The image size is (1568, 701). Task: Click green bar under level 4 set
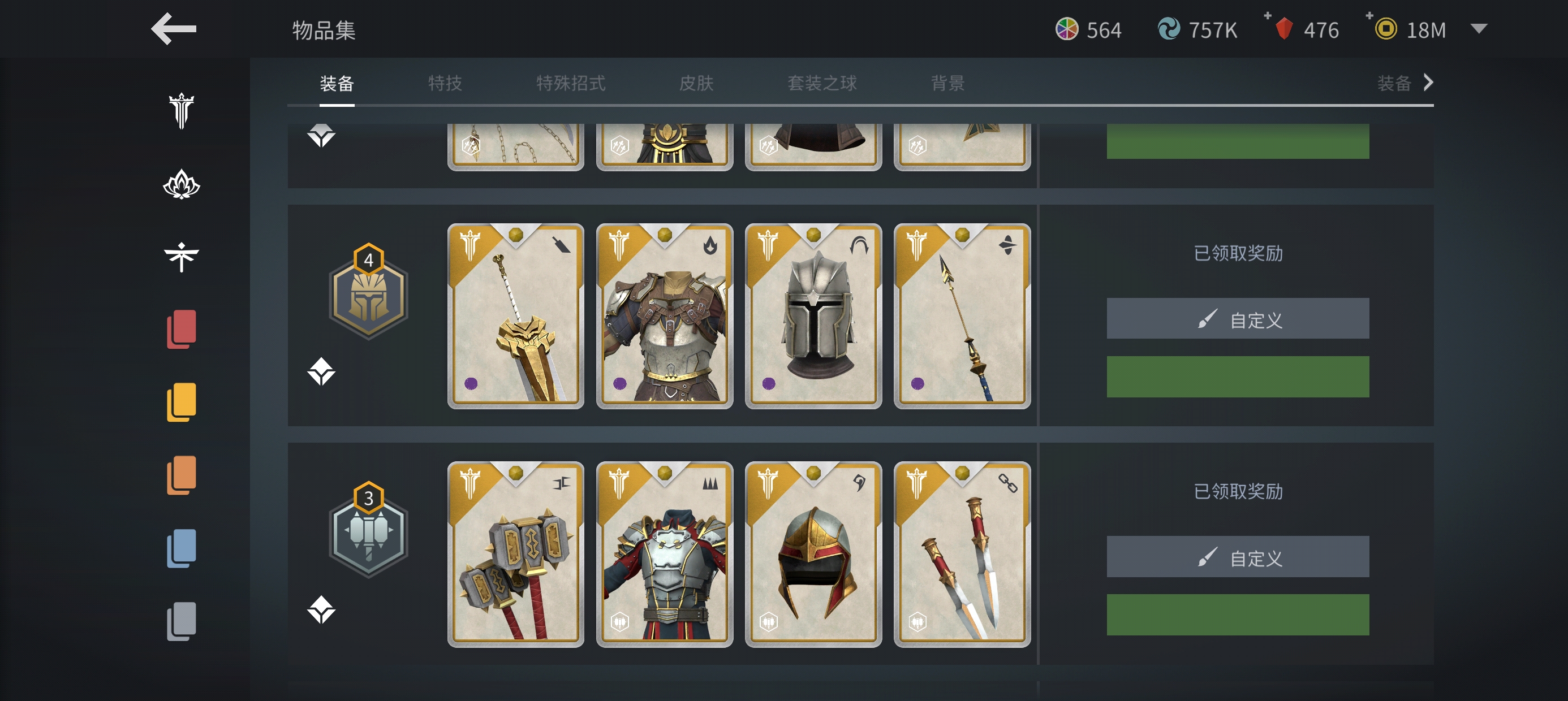click(x=1238, y=377)
